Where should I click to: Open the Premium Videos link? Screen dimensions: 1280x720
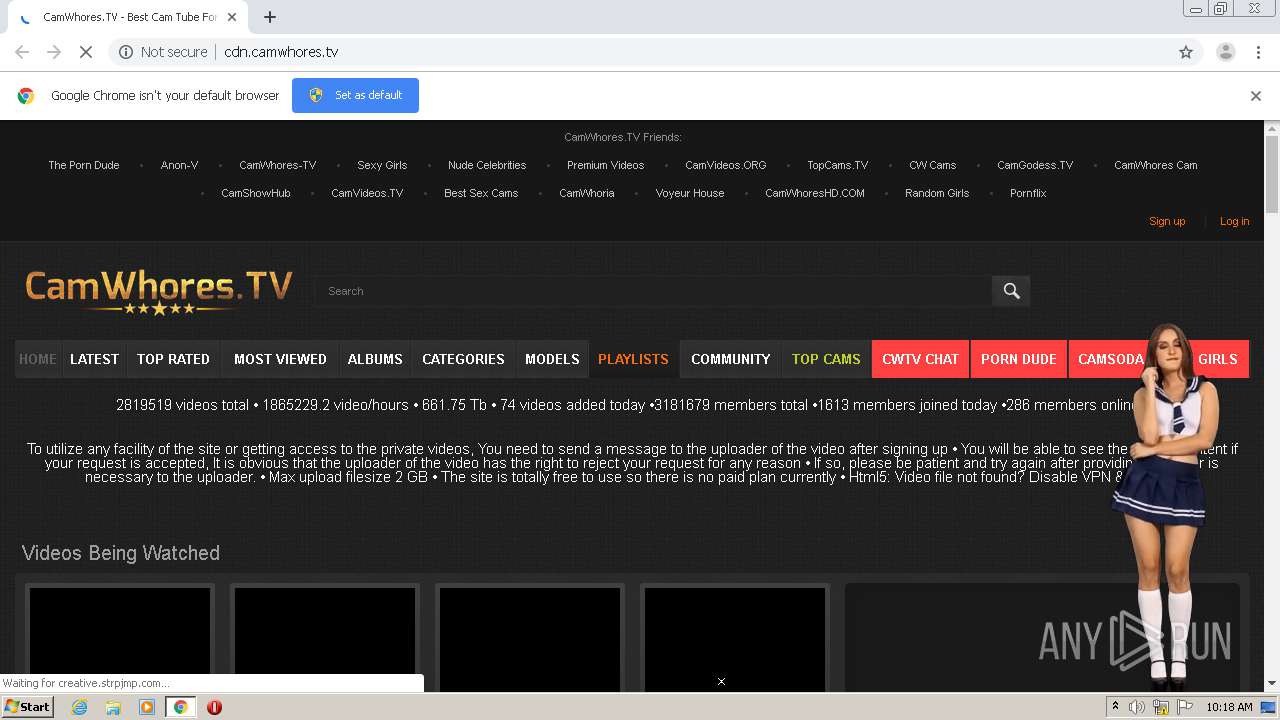605,165
